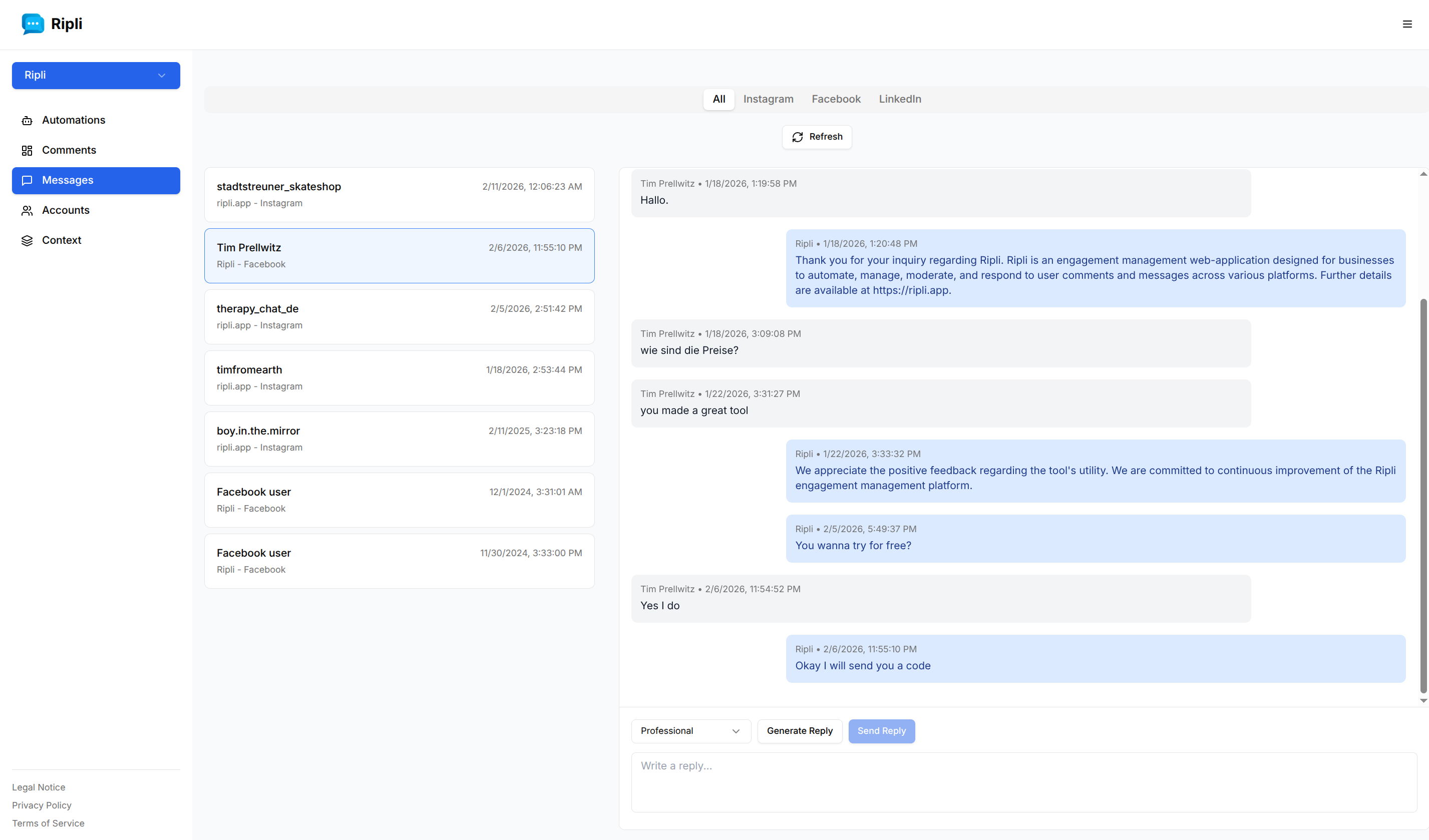Click the "you made a great tool" message

pyautogui.click(x=941, y=403)
